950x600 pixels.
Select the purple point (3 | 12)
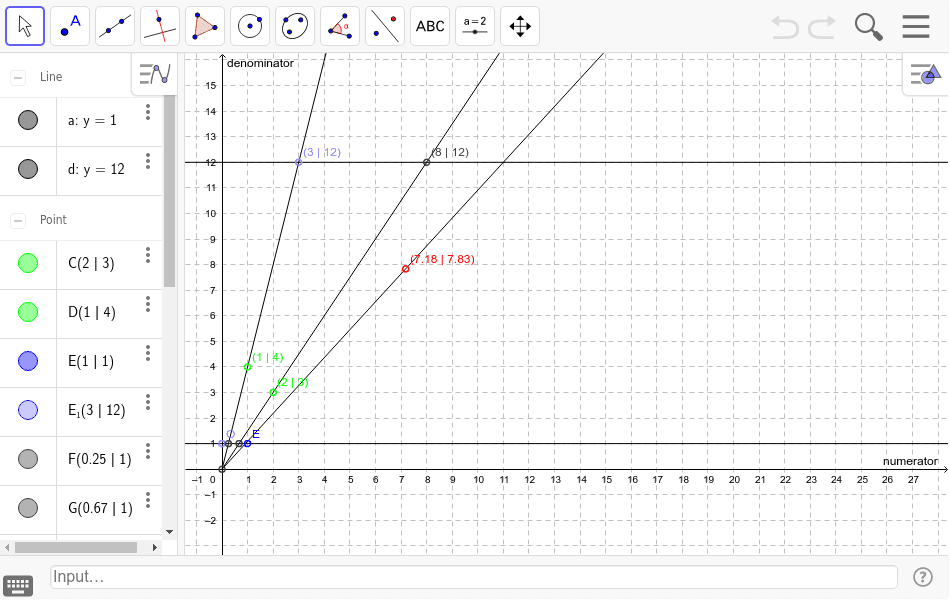299,162
